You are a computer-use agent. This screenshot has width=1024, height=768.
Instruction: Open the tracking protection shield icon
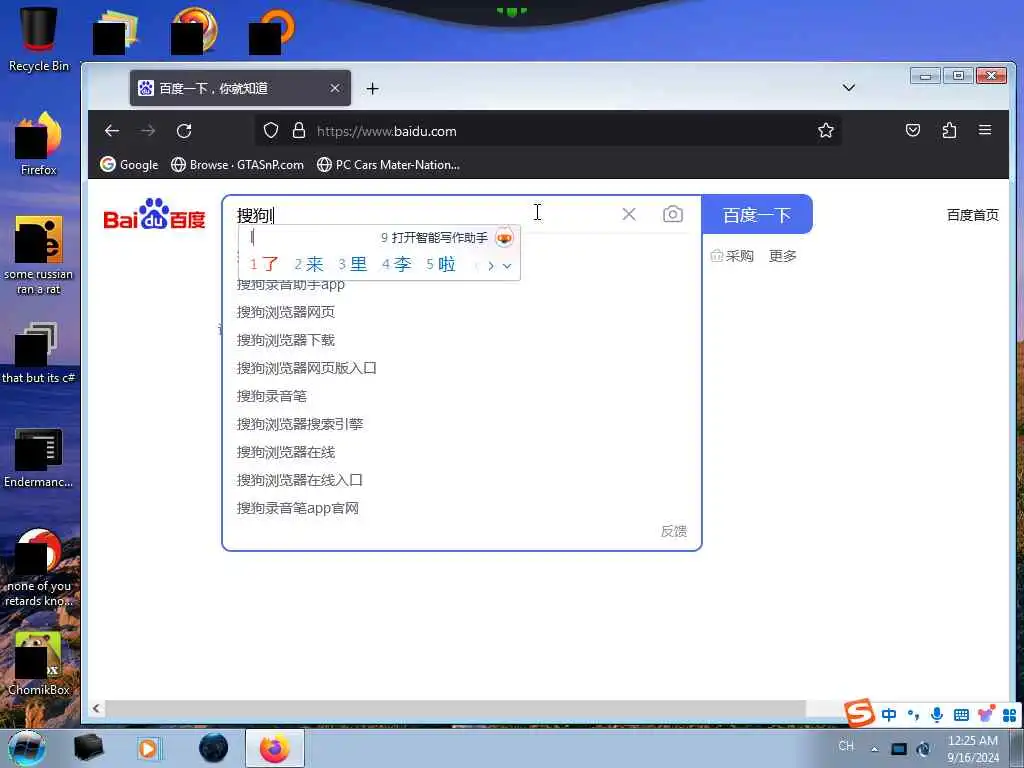[271, 131]
